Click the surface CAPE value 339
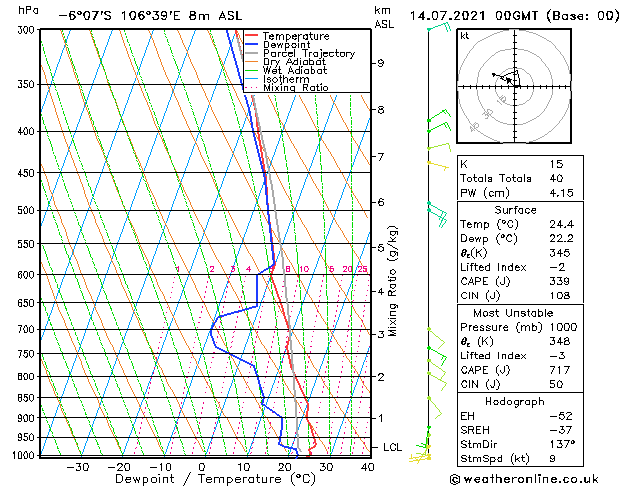 (560, 281)
